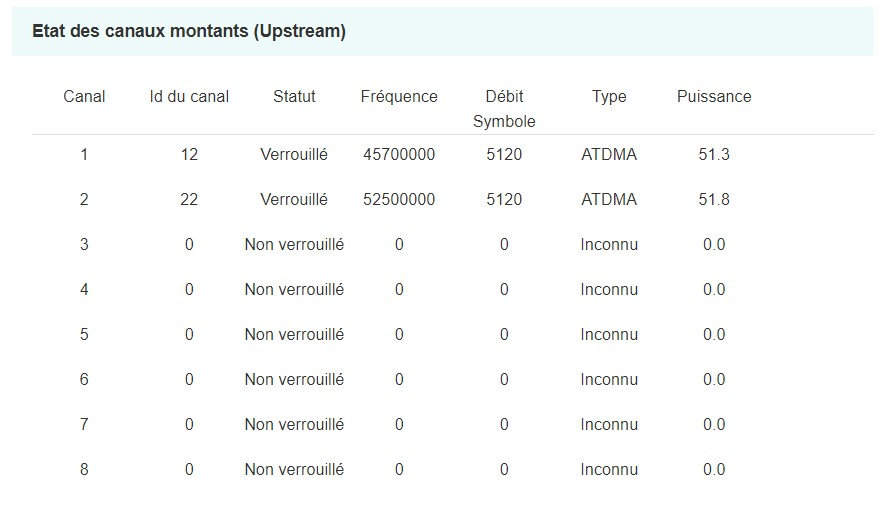Click Verrouillé status of channel 2

(x=294, y=200)
